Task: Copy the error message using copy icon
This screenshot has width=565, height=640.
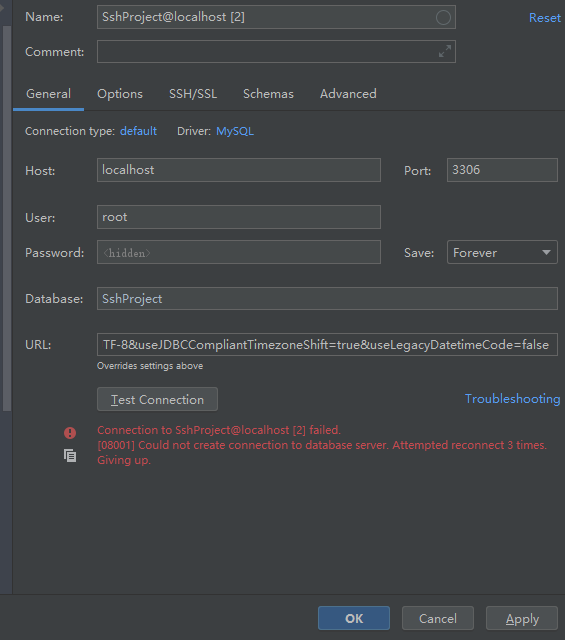Action: 70,456
